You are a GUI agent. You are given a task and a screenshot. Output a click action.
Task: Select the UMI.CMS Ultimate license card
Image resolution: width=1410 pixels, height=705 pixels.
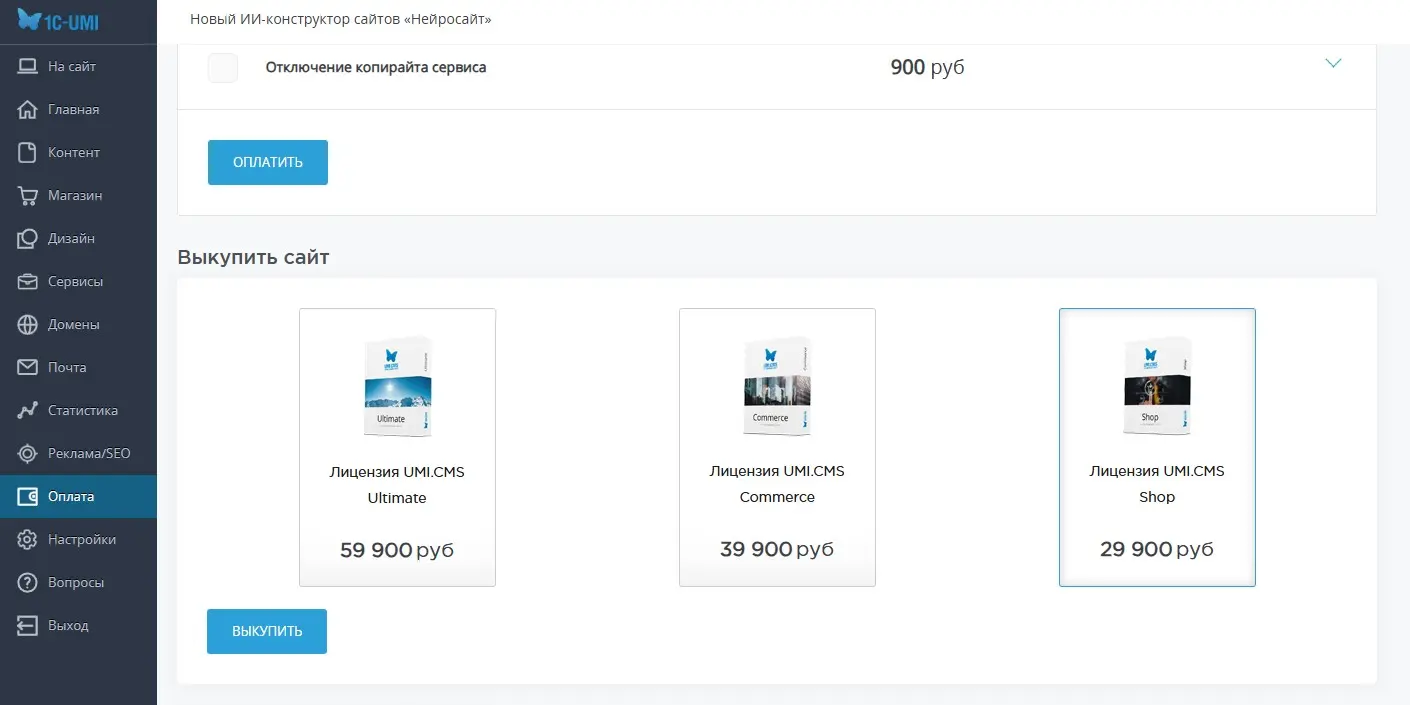pos(397,447)
